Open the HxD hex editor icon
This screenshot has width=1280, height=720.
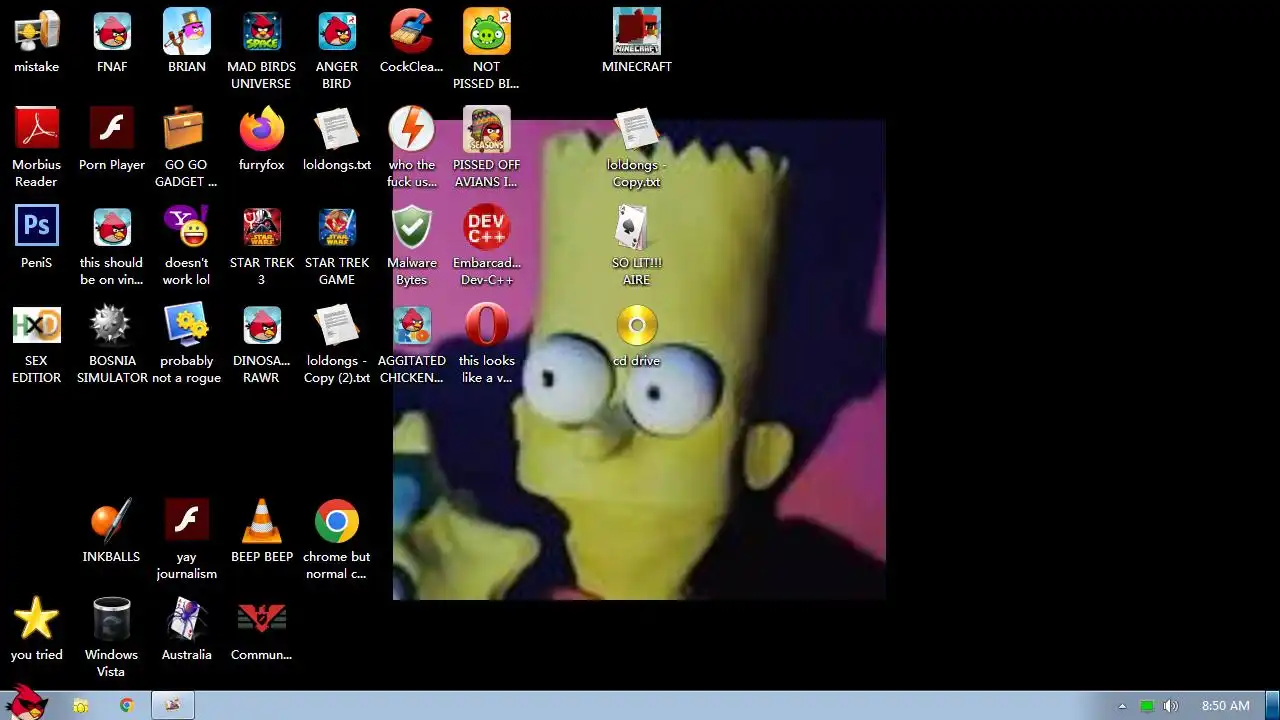(x=37, y=344)
